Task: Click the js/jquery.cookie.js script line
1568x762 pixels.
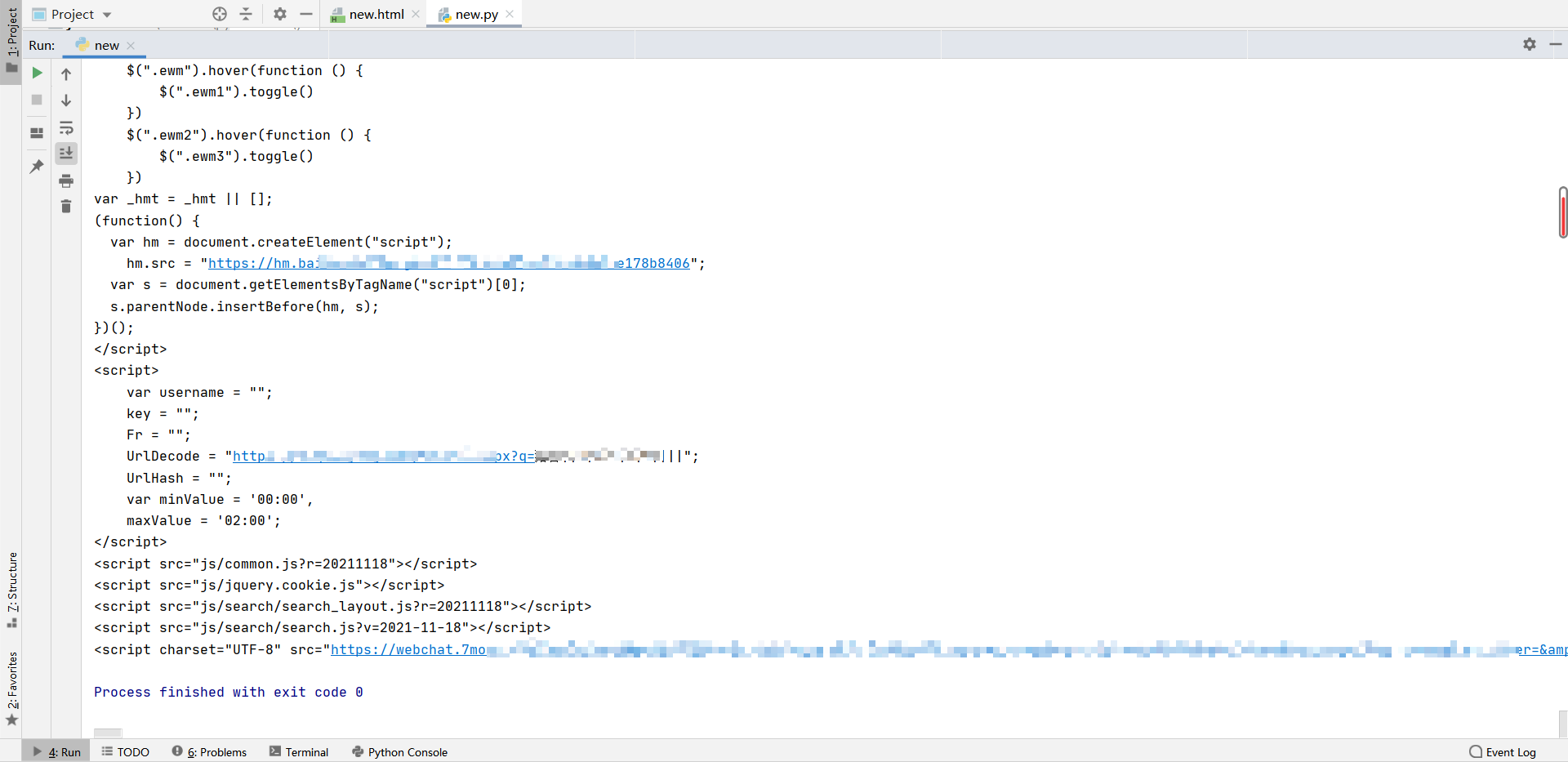Action: [269, 585]
